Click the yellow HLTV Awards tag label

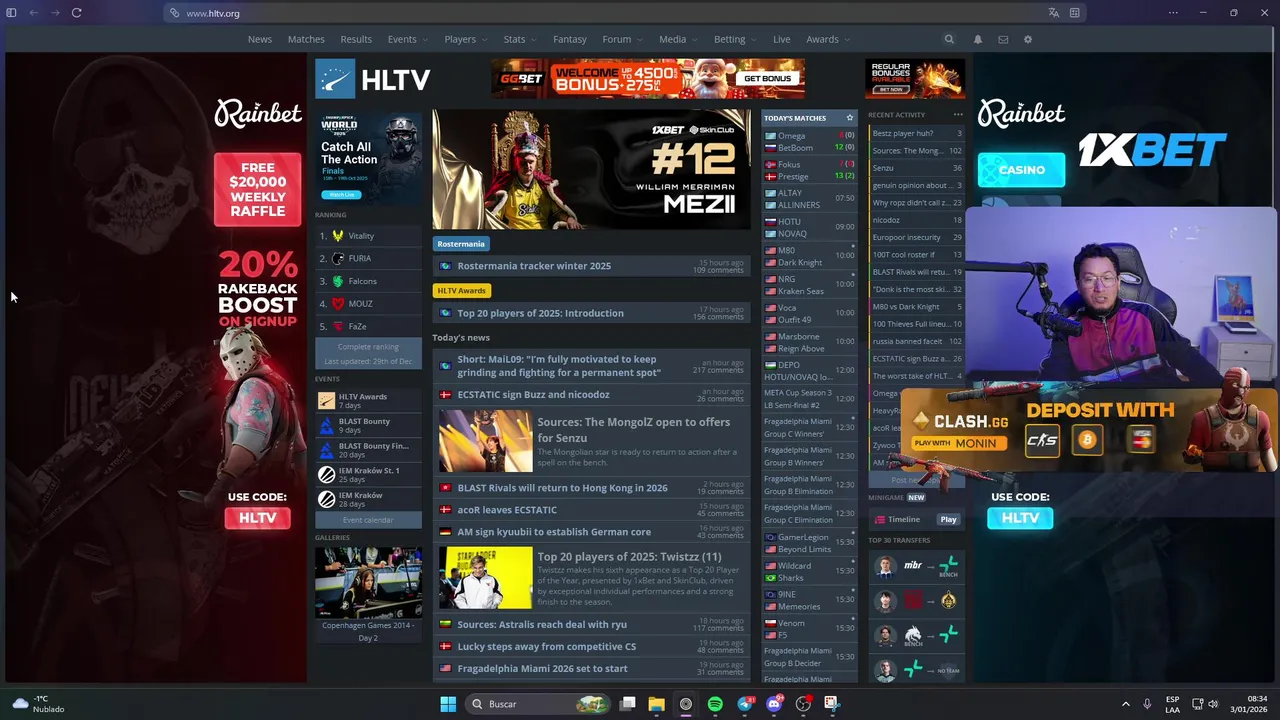click(x=462, y=290)
